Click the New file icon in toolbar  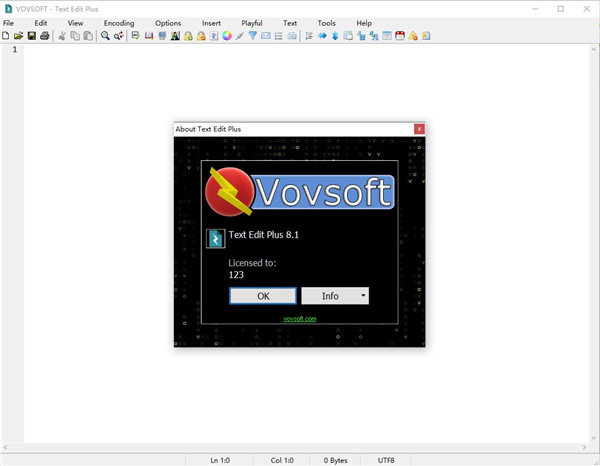click(6, 36)
